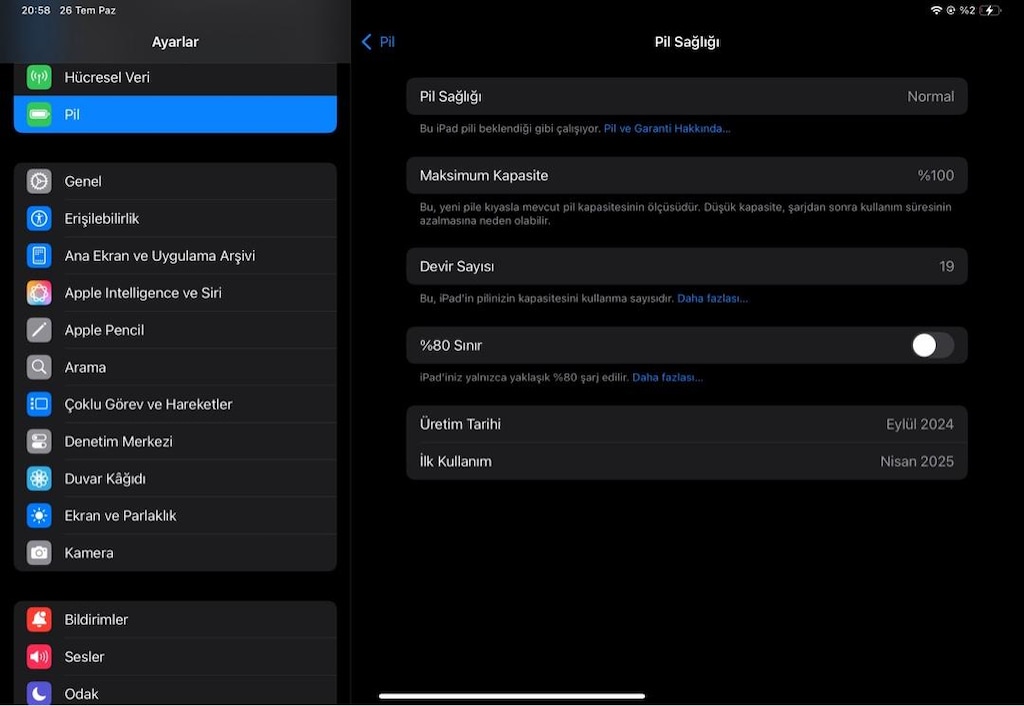
Task: Open Kamera settings label
Action: tap(89, 553)
